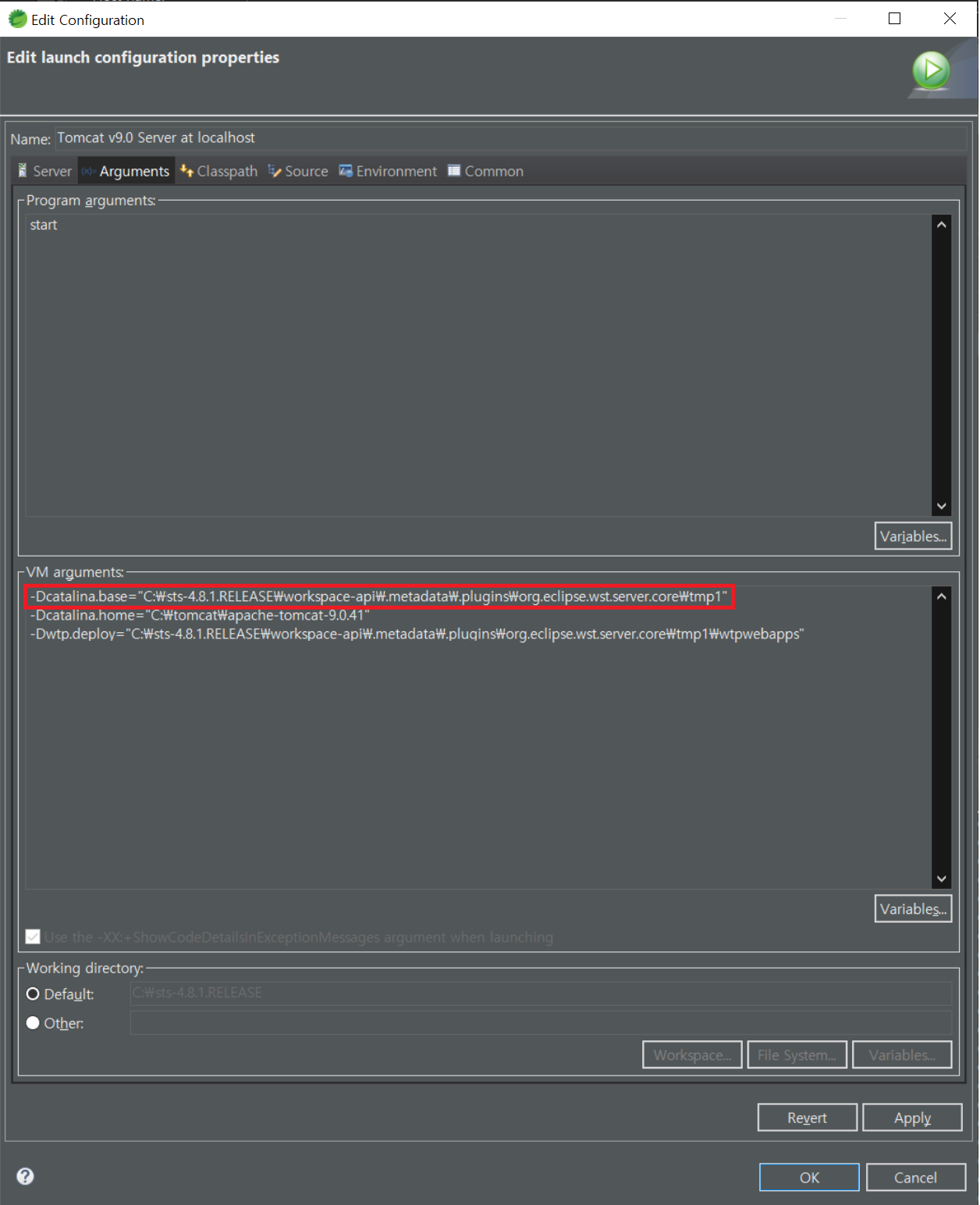Click the Default working directory path field

click(x=541, y=993)
